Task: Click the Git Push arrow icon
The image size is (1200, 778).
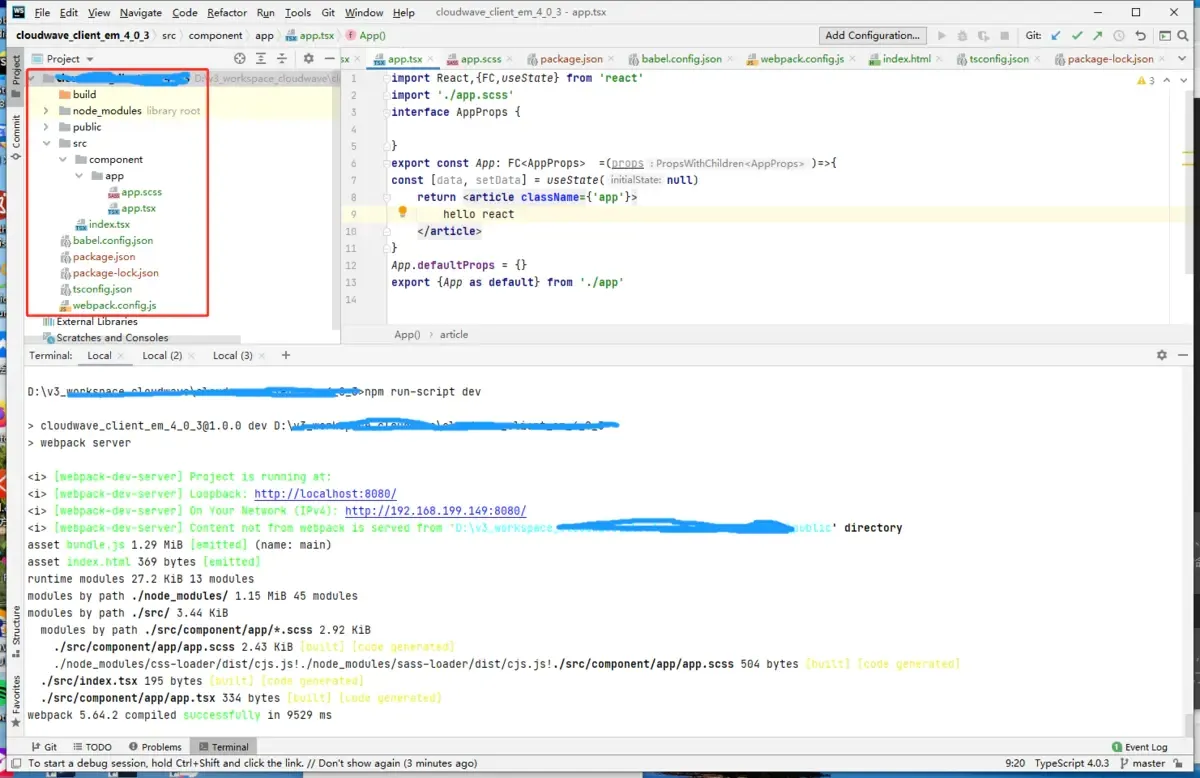Action: click(x=1098, y=35)
